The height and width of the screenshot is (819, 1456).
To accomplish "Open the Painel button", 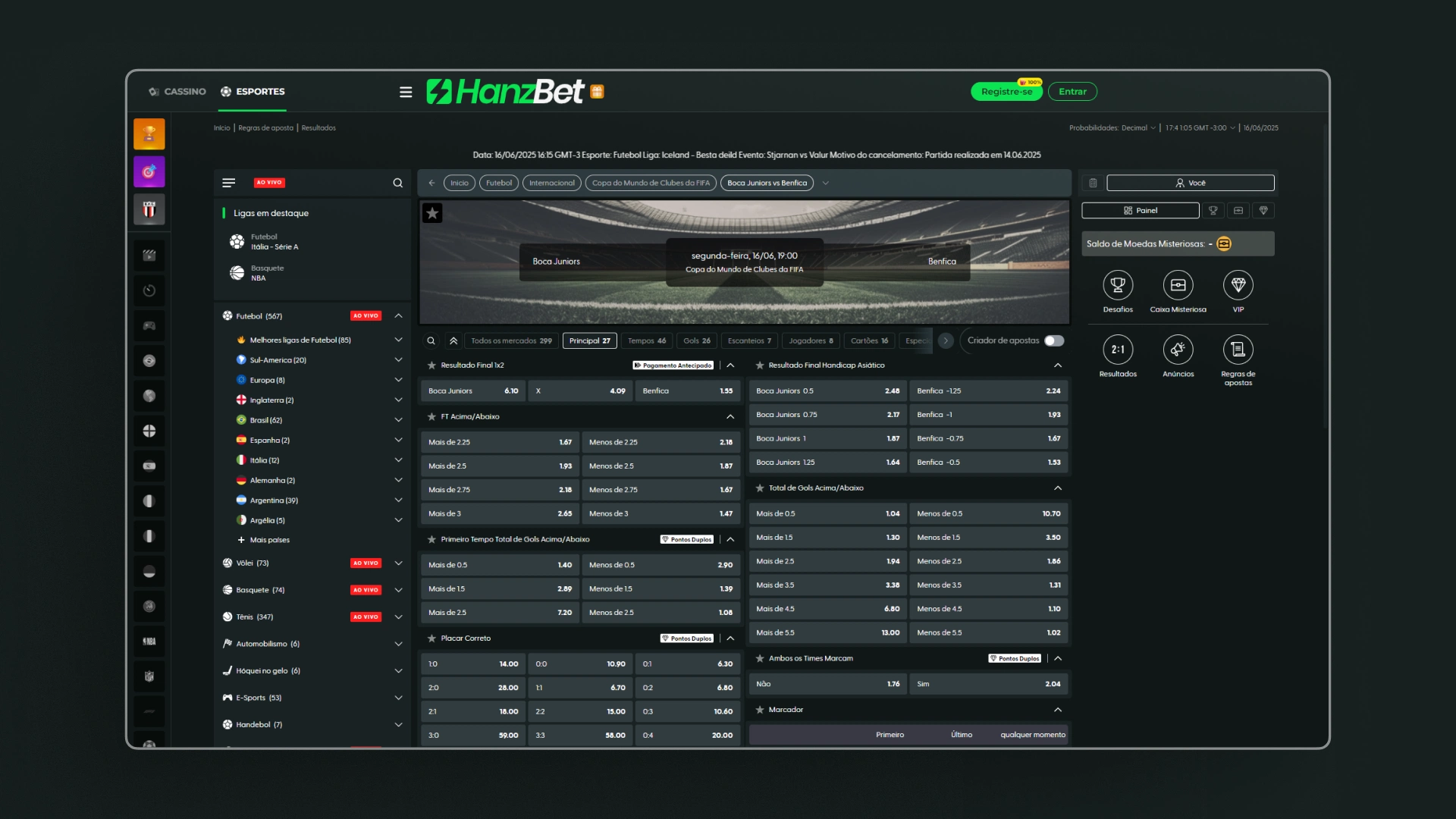I will coord(1140,211).
